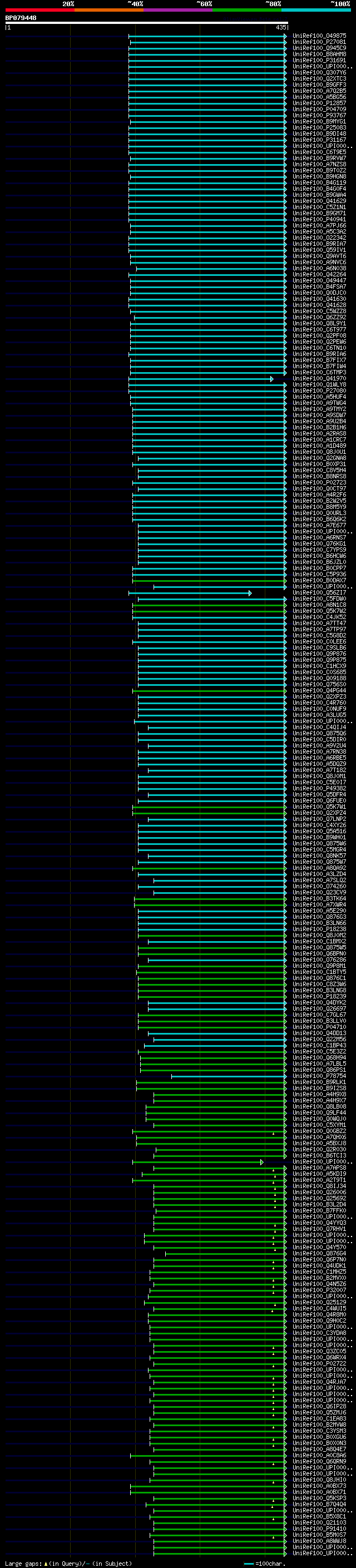This screenshot has width=356, height=1568.
Task: Click the red 20% identity legend segment
Action: (x=39, y=11)
